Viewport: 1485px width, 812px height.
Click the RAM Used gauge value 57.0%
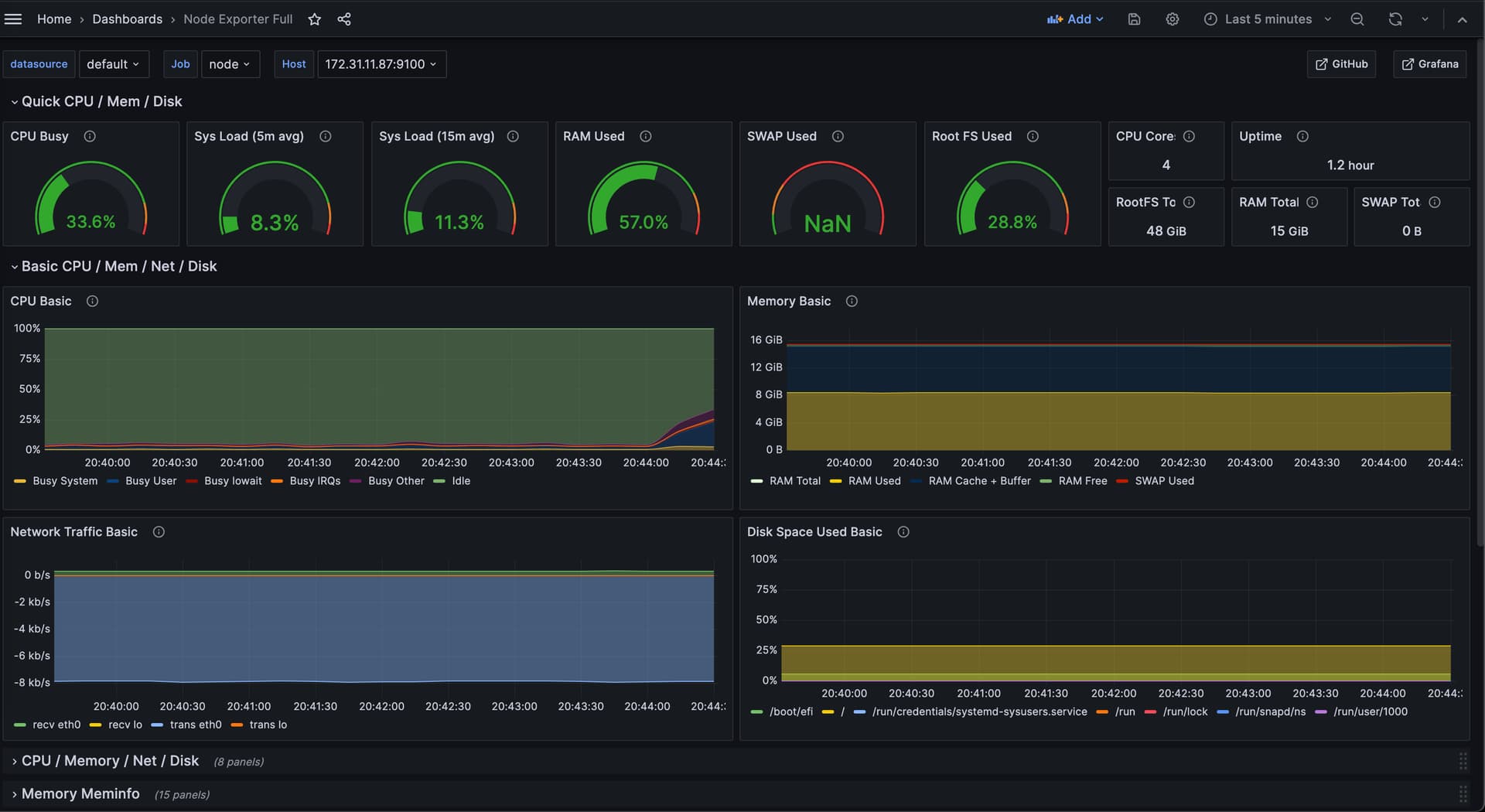point(643,222)
